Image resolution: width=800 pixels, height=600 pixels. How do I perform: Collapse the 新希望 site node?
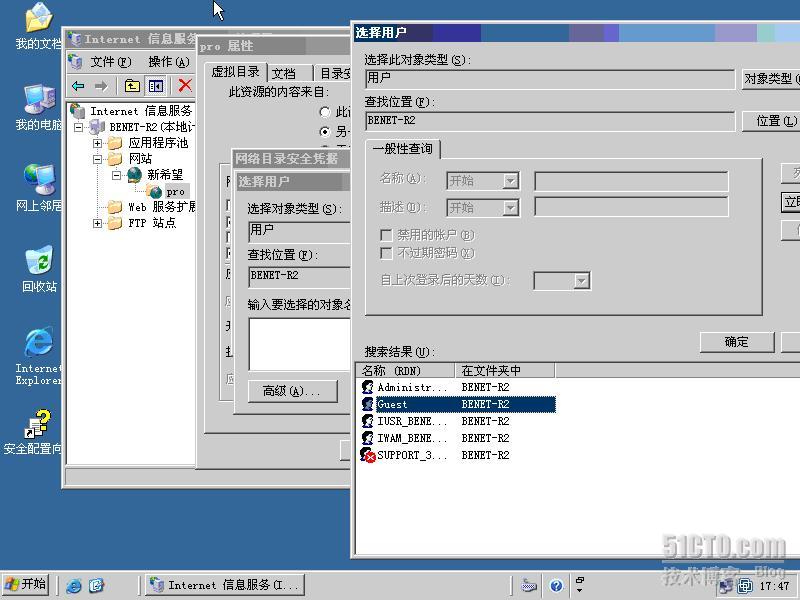click(116, 175)
